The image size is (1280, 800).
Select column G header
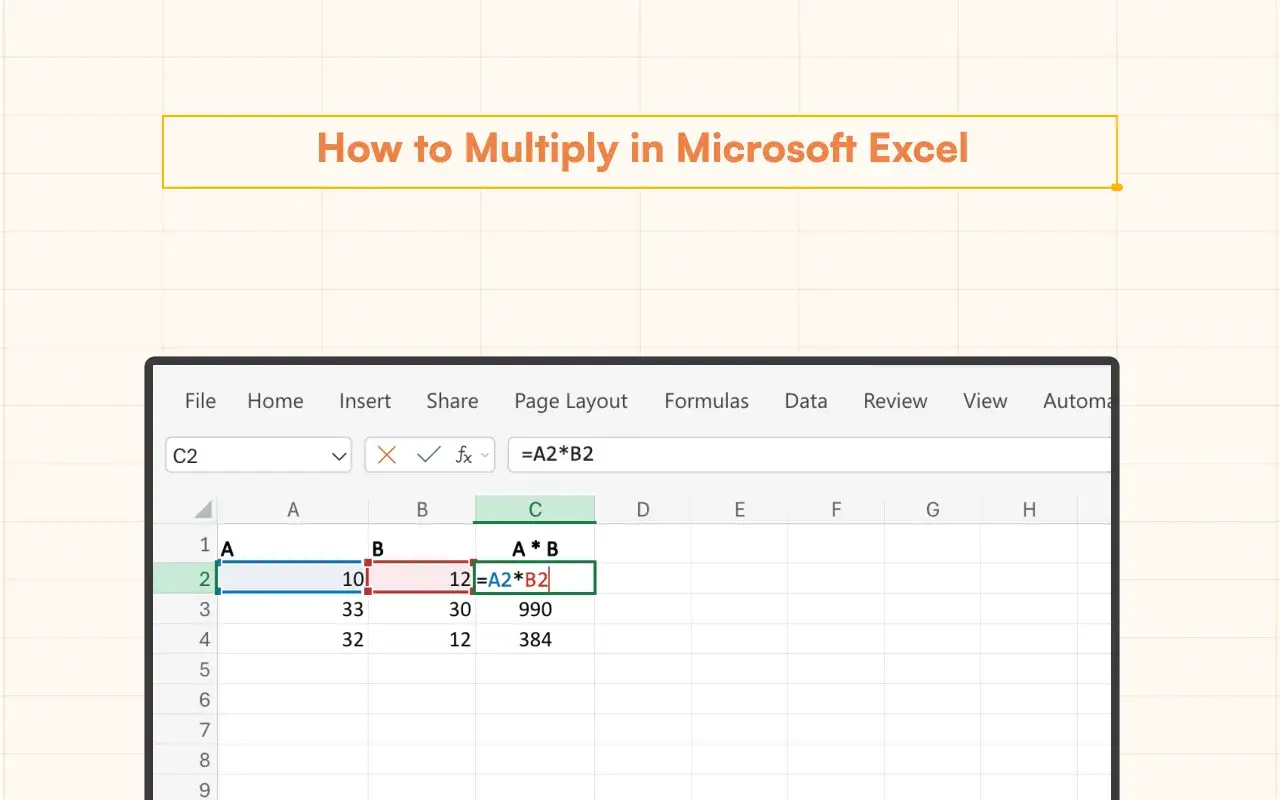click(933, 509)
